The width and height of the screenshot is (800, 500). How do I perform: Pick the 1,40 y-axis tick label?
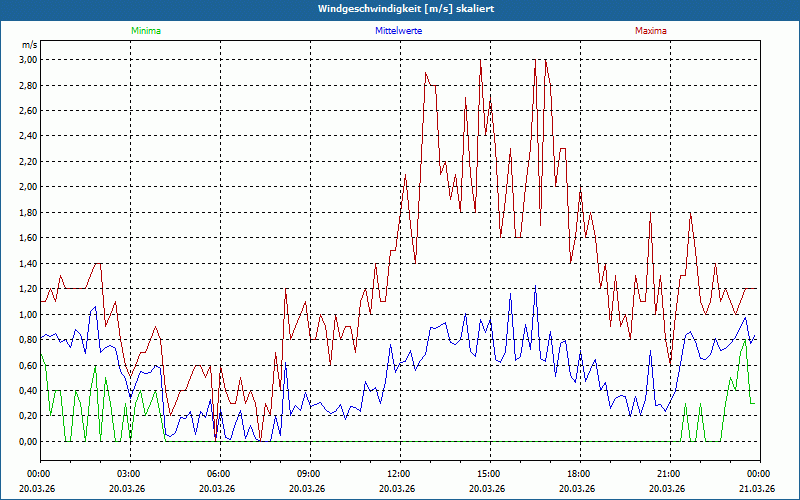pos(28,263)
